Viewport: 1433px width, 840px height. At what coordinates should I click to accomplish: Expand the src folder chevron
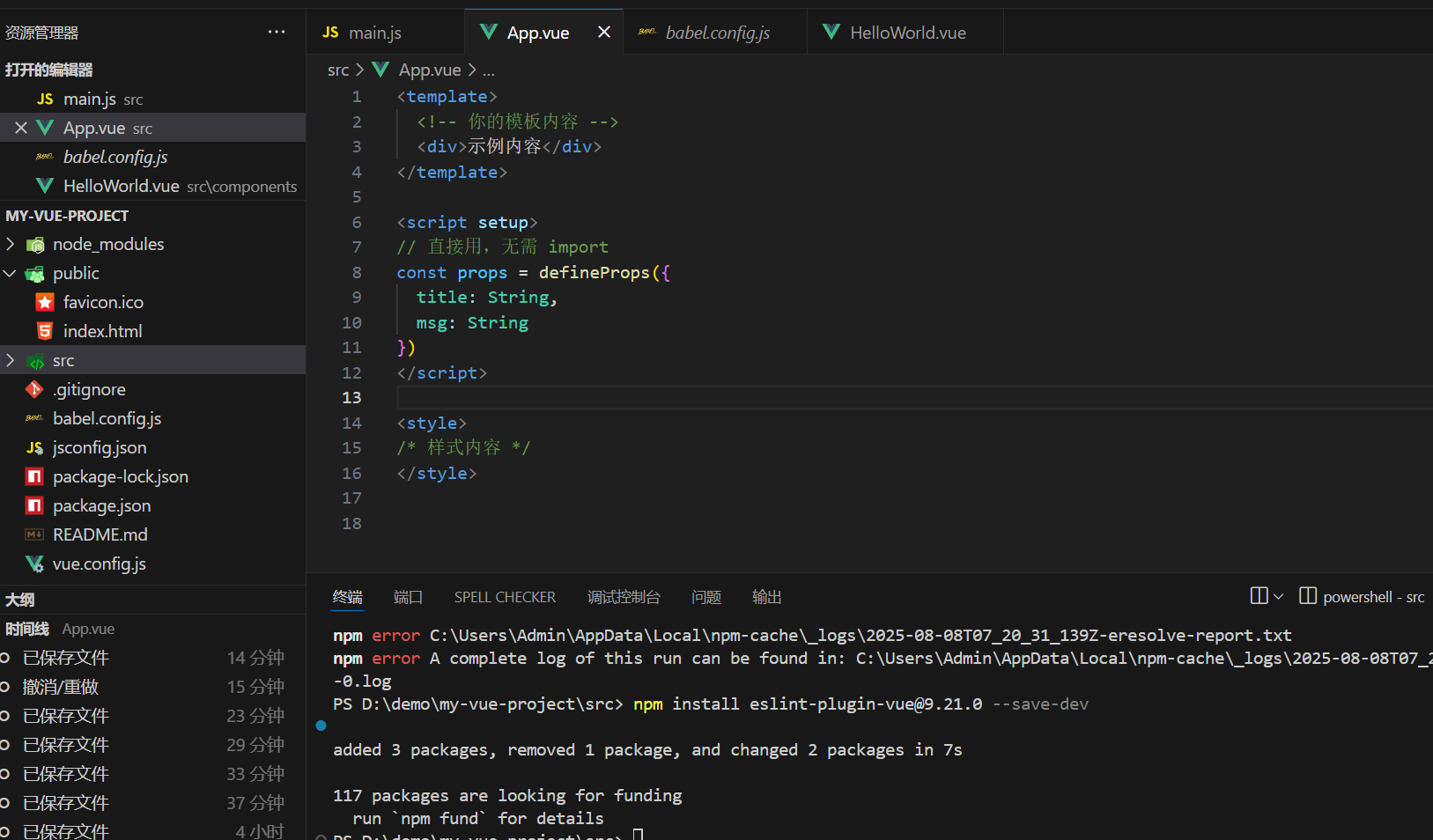11,360
